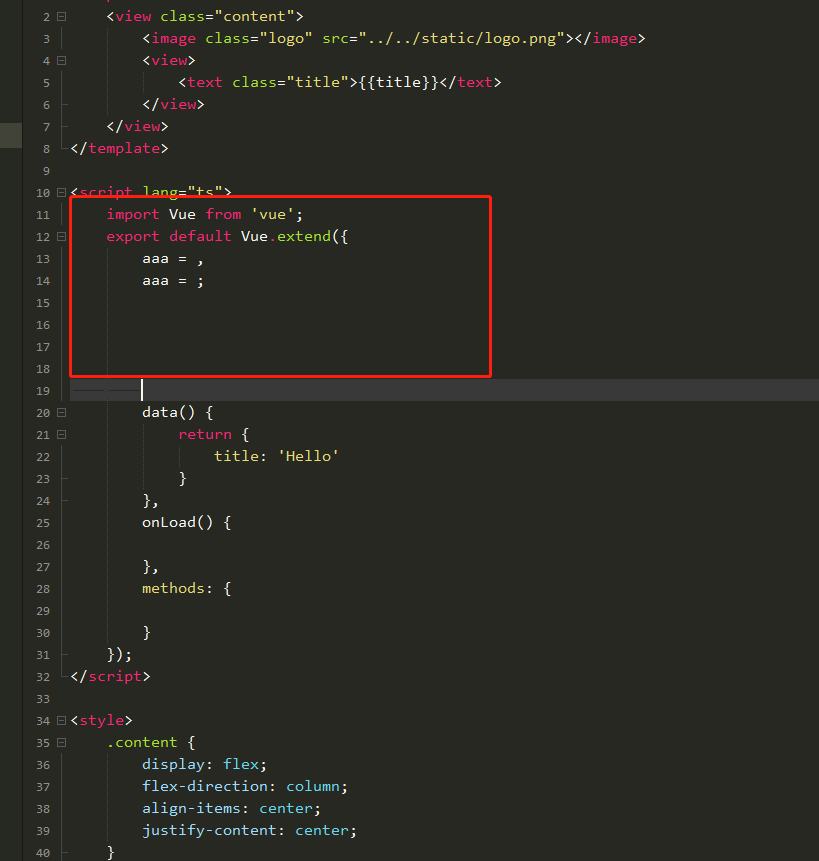Click "title:" property on line 22
Image resolution: width=819 pixels, height=861 pixels.
240,456
